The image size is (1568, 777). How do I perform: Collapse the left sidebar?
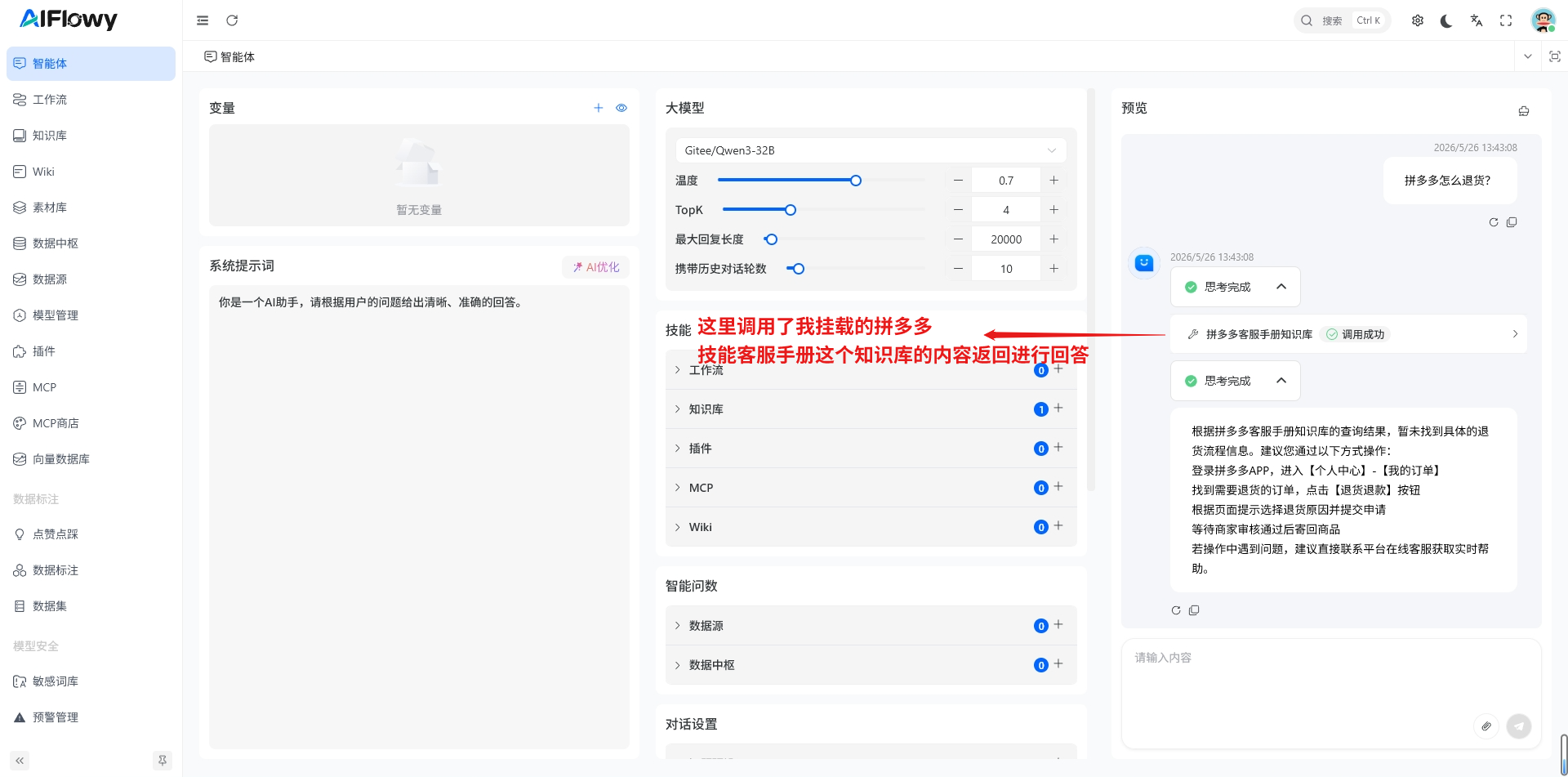click(x=20, y=761)
